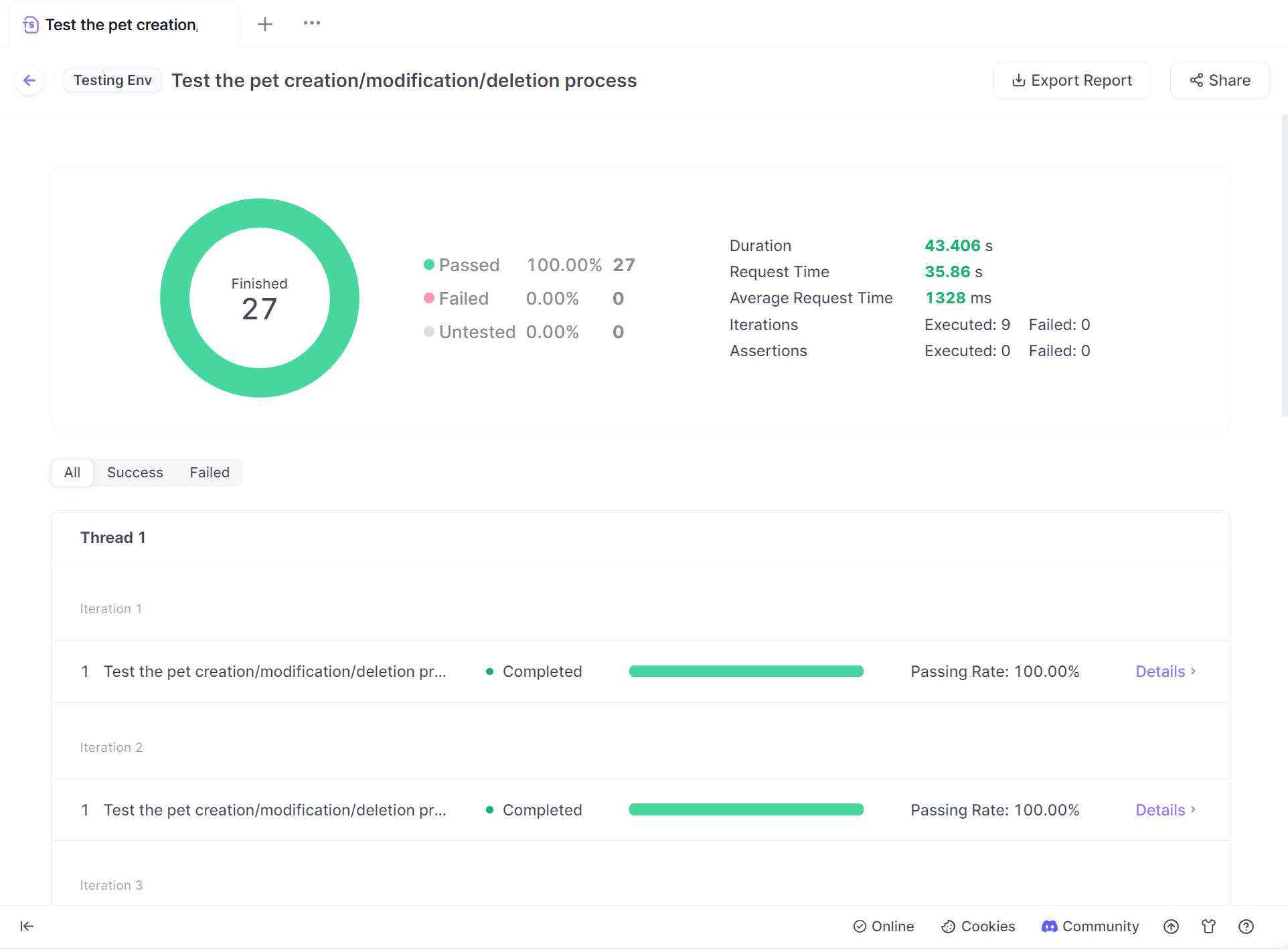Click the Iteration 2 test row name
Image resolution: width=1288 pixels, height=950 pixels.
[275, 810]
